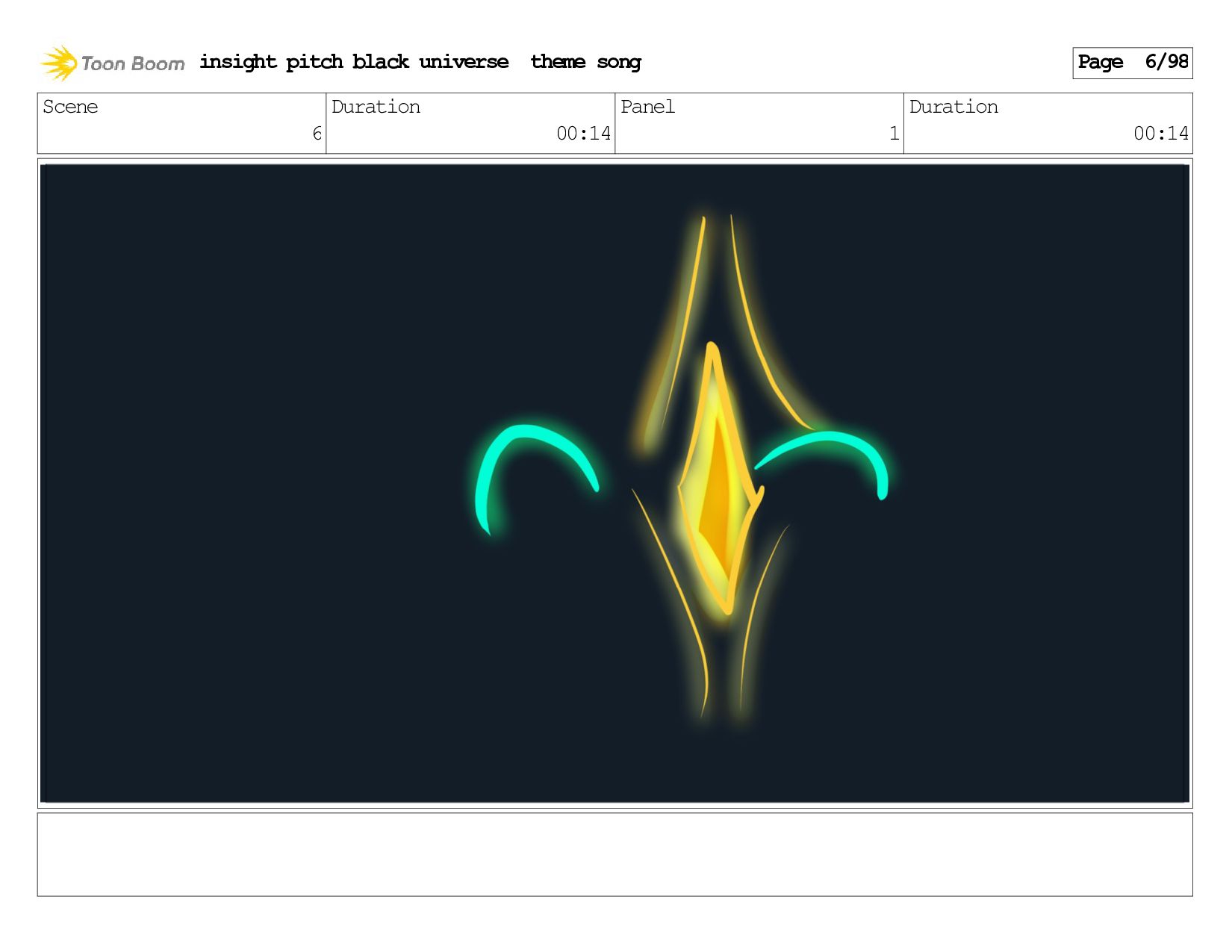
Task: Click the 'Page 6/98' page number box
Action: click(1132, 63)
